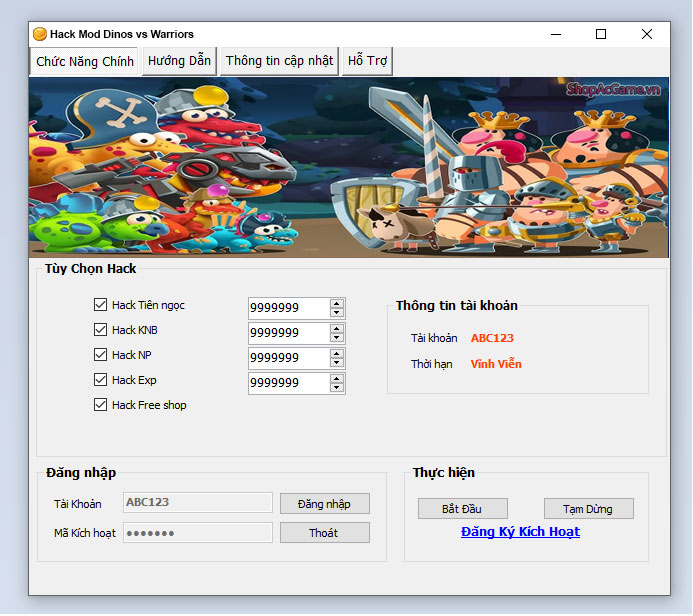
Task: Disable the Hack Exp checkbox
Action: point(100,380)
